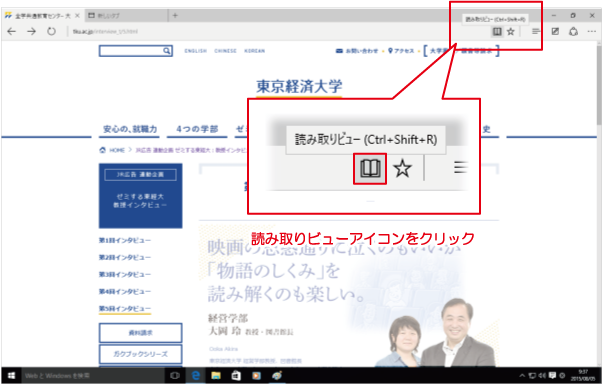This screenshot has width=602, height=384.
Task: Click the reading view book icon in toolbar
Action: [497, 31]
